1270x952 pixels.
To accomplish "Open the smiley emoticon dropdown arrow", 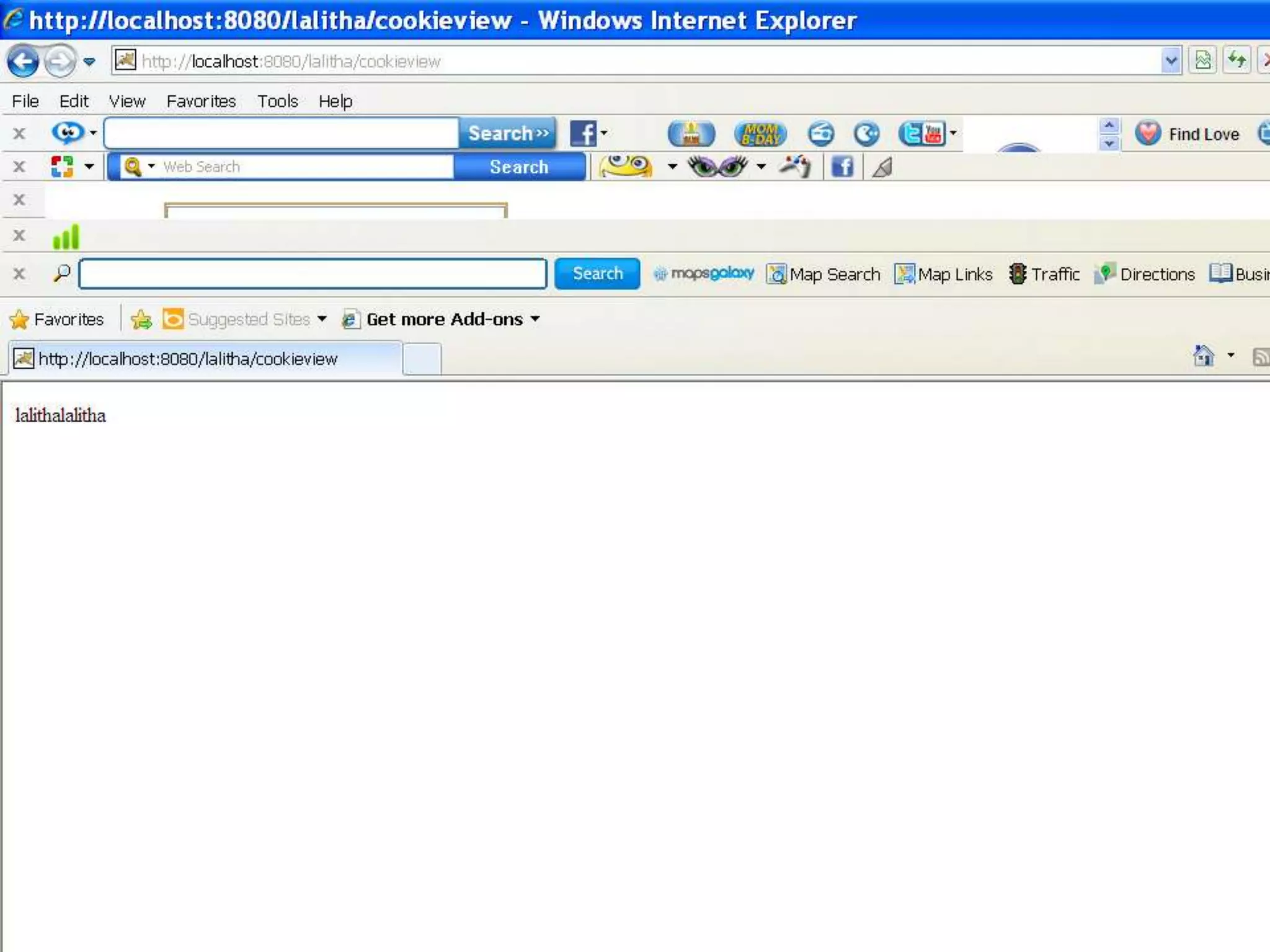I will point(672,166).
